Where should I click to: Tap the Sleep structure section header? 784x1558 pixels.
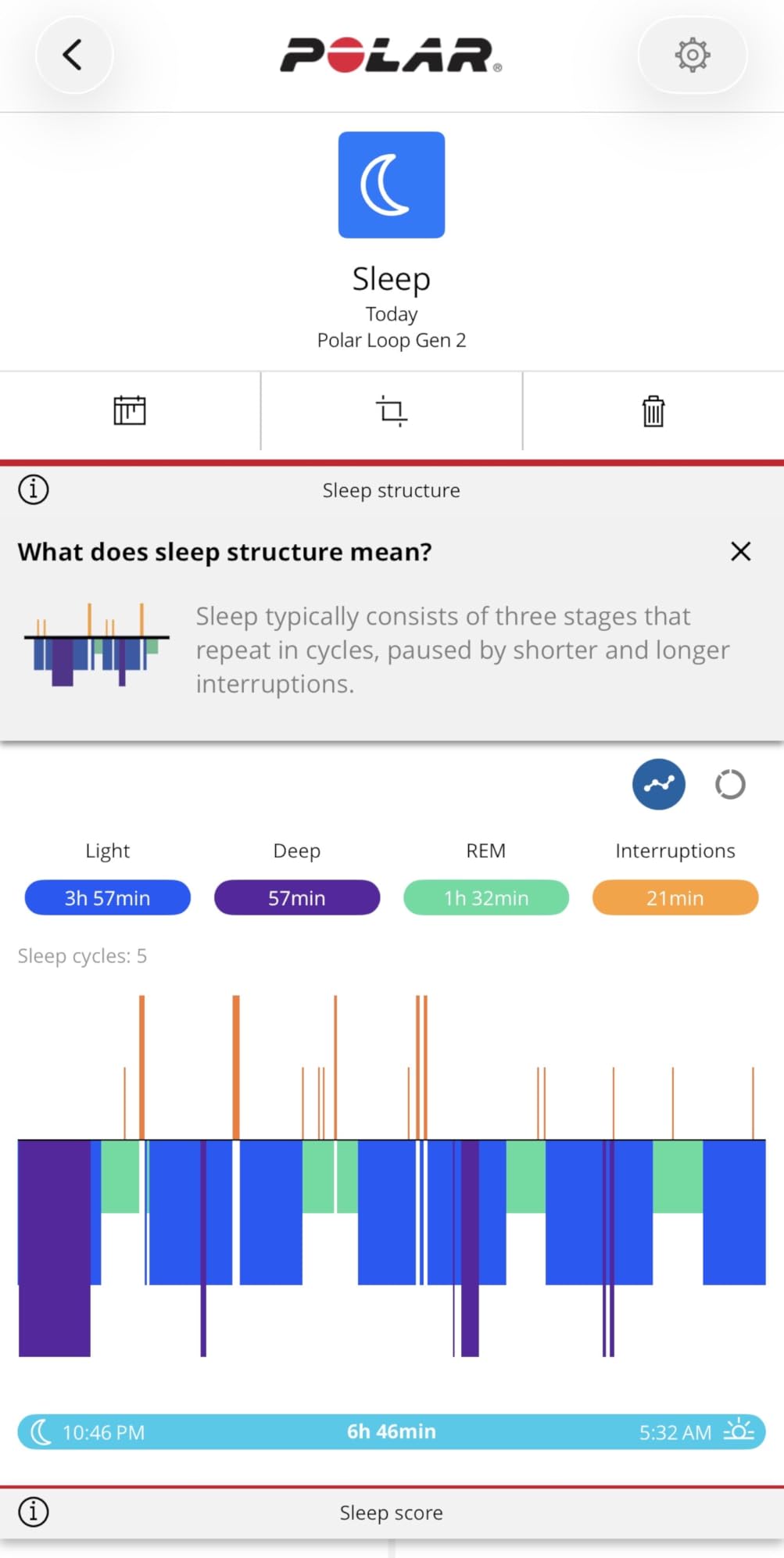pyautogui.click(x=392, y=490)
